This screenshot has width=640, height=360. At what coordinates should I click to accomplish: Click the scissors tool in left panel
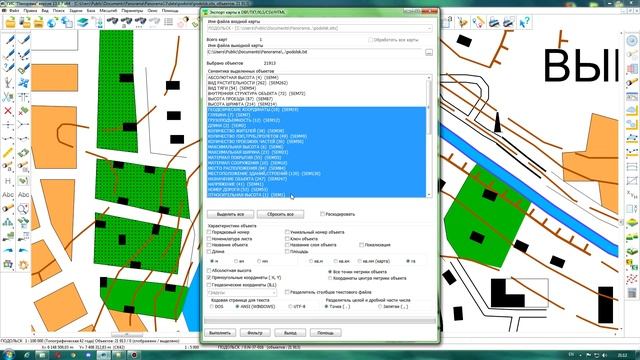[x=8, y=97]
